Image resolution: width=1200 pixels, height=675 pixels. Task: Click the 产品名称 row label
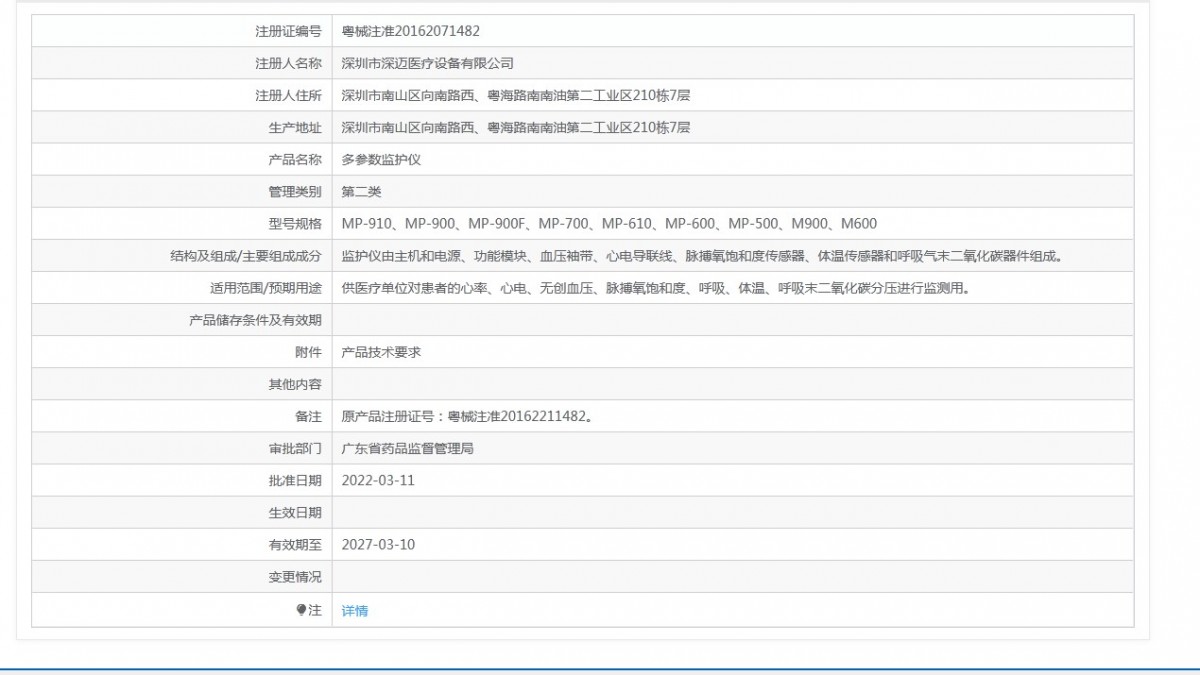[x=296, y=159]
